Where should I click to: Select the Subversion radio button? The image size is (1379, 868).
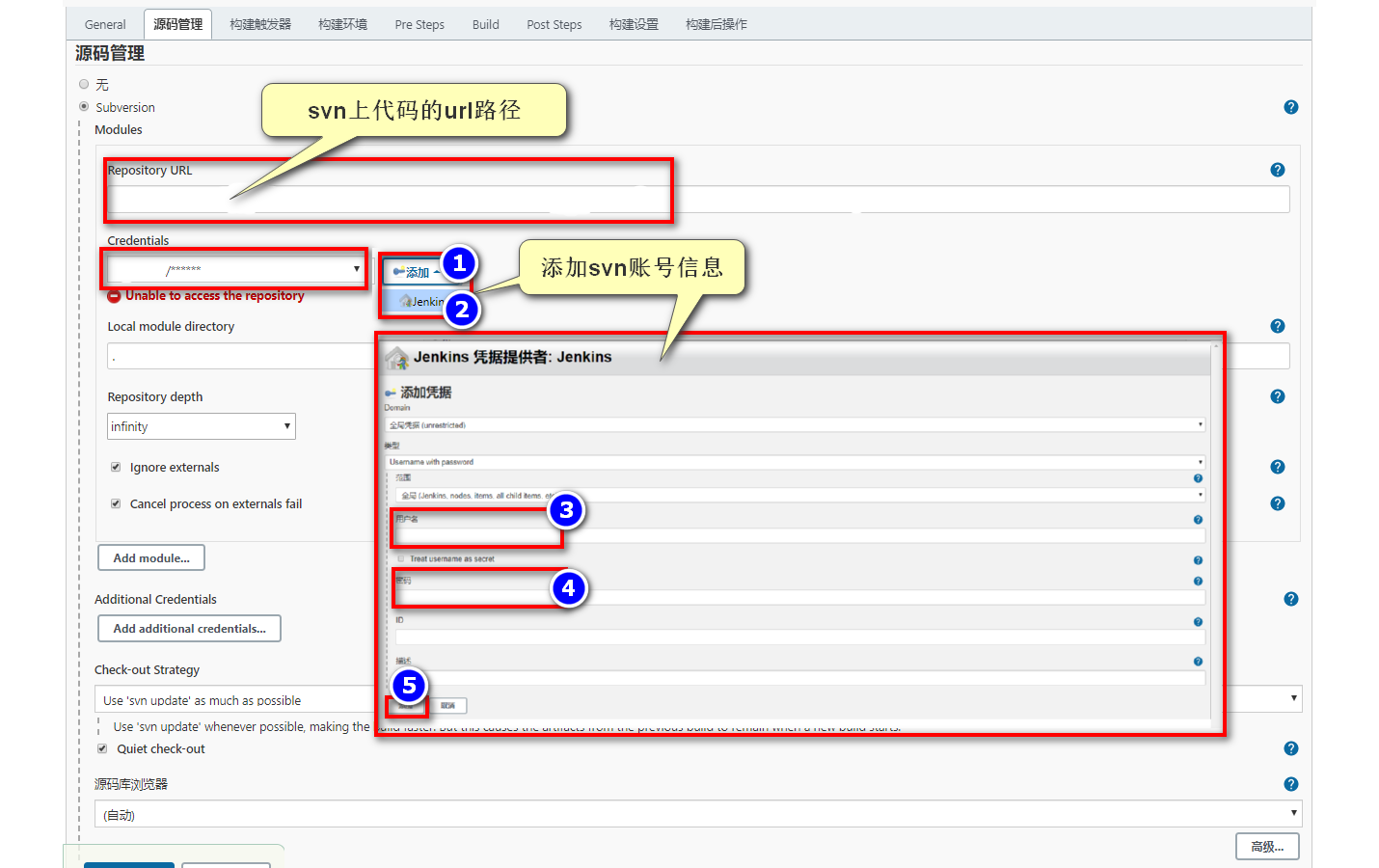[x=84, y=107]
